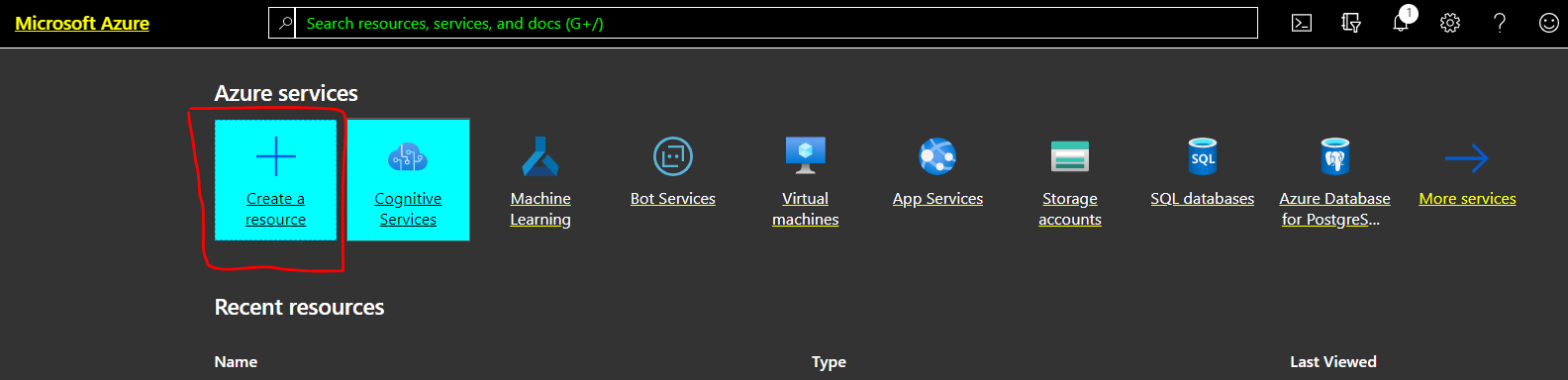Click the Azure services heading
This screenshot has height=380, width=1568.
(x=286, y=93)
